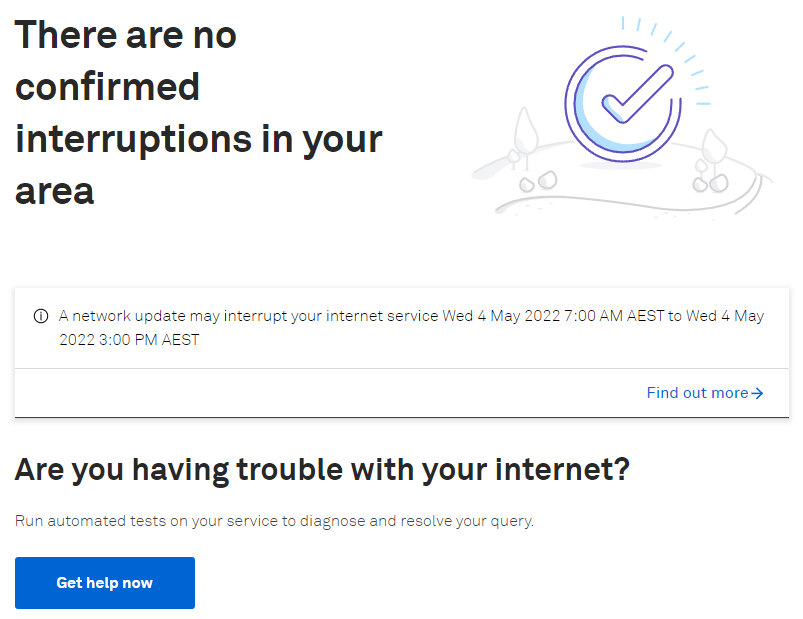Click the info icon in the network notice

tap(41, 316)
